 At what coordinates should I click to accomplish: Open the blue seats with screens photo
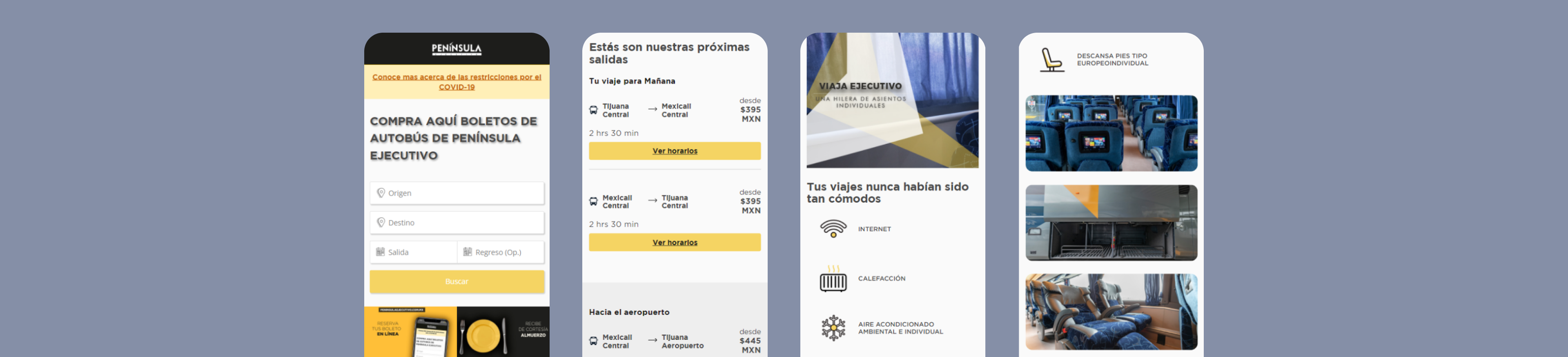1111,134
